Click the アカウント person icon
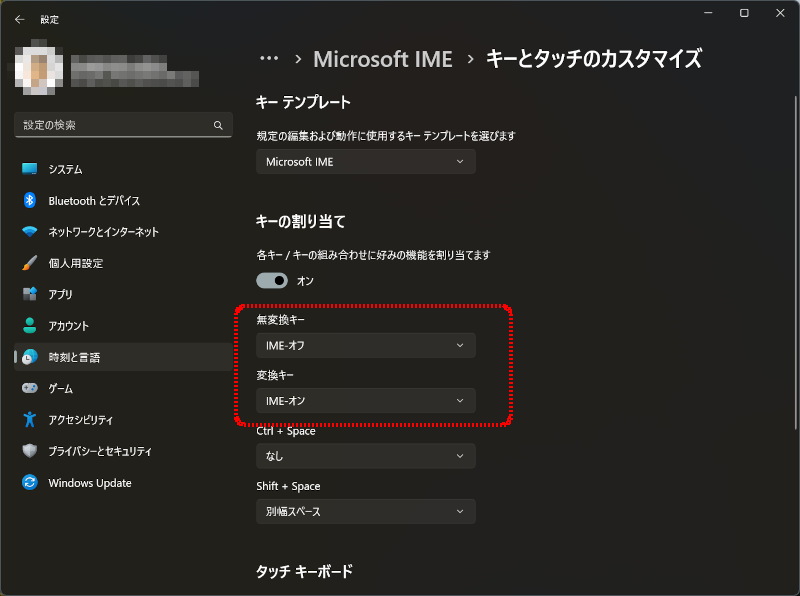Viewport: 800px width, 596px height. 30,326
